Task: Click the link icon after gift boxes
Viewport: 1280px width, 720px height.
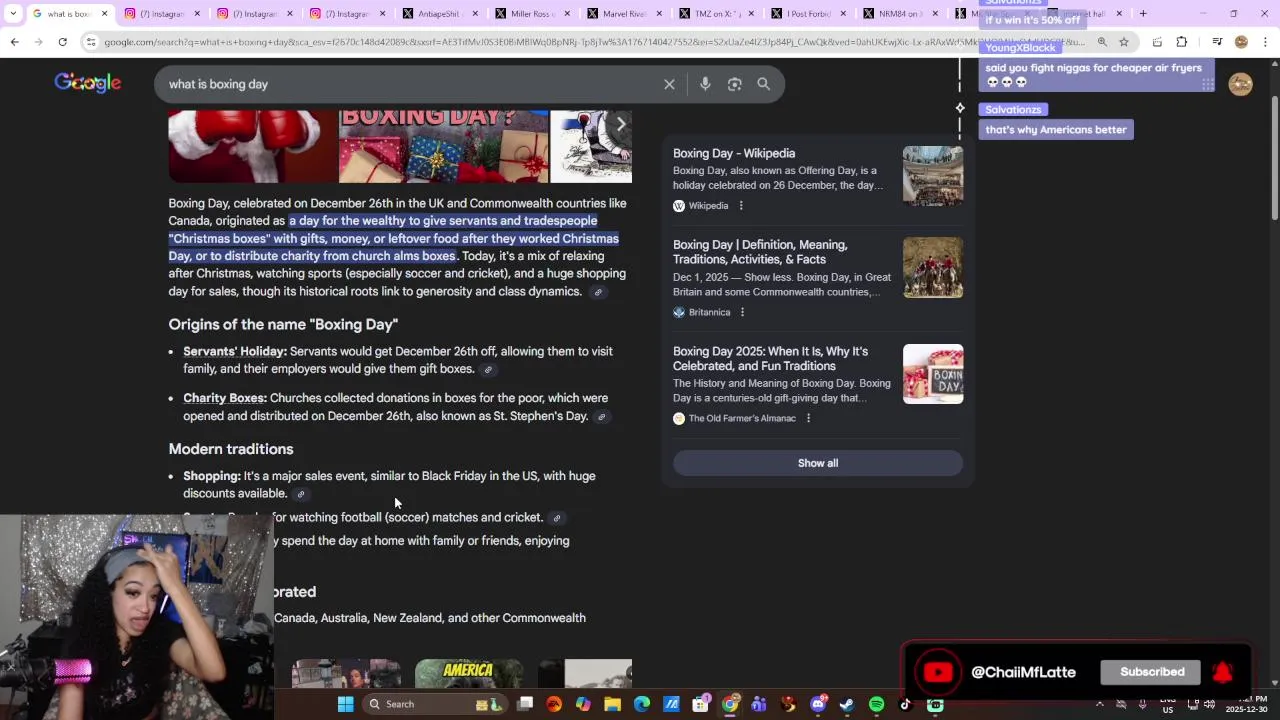Action: 488,370
